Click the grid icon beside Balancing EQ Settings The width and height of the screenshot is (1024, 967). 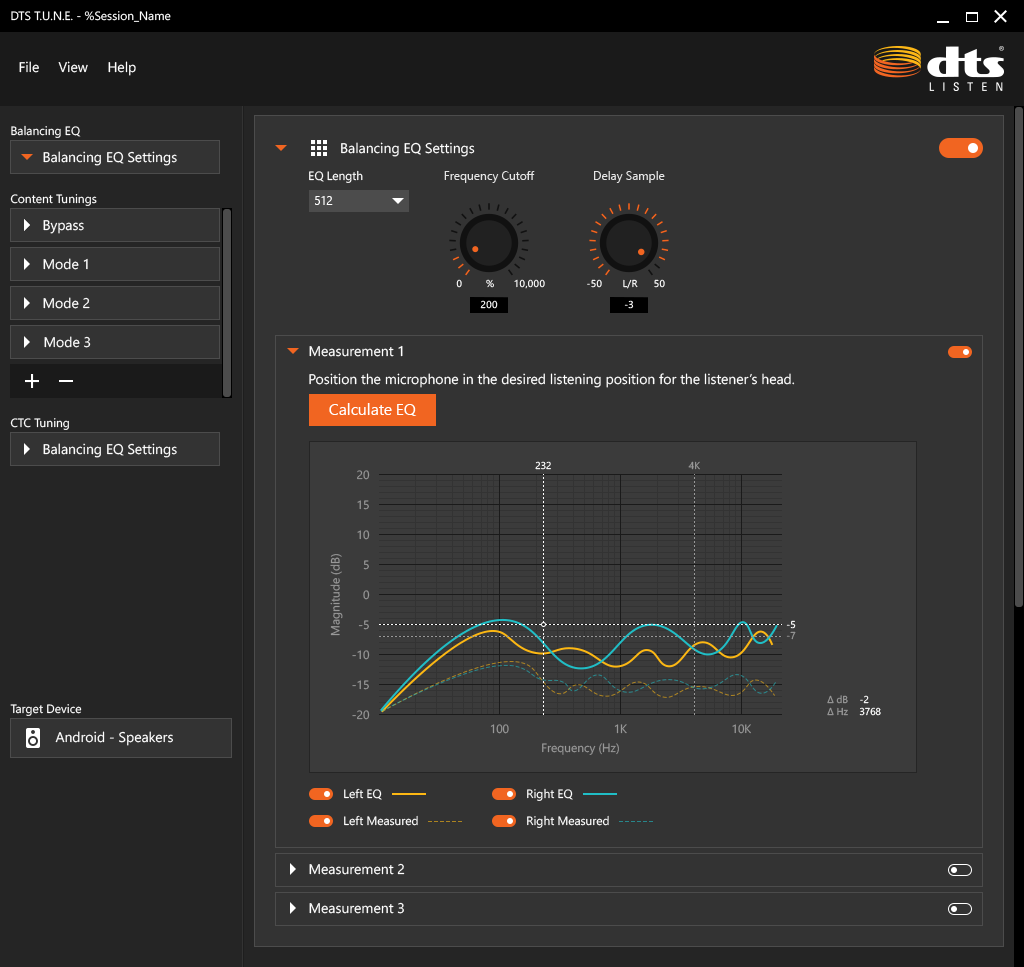pos(319,148)
